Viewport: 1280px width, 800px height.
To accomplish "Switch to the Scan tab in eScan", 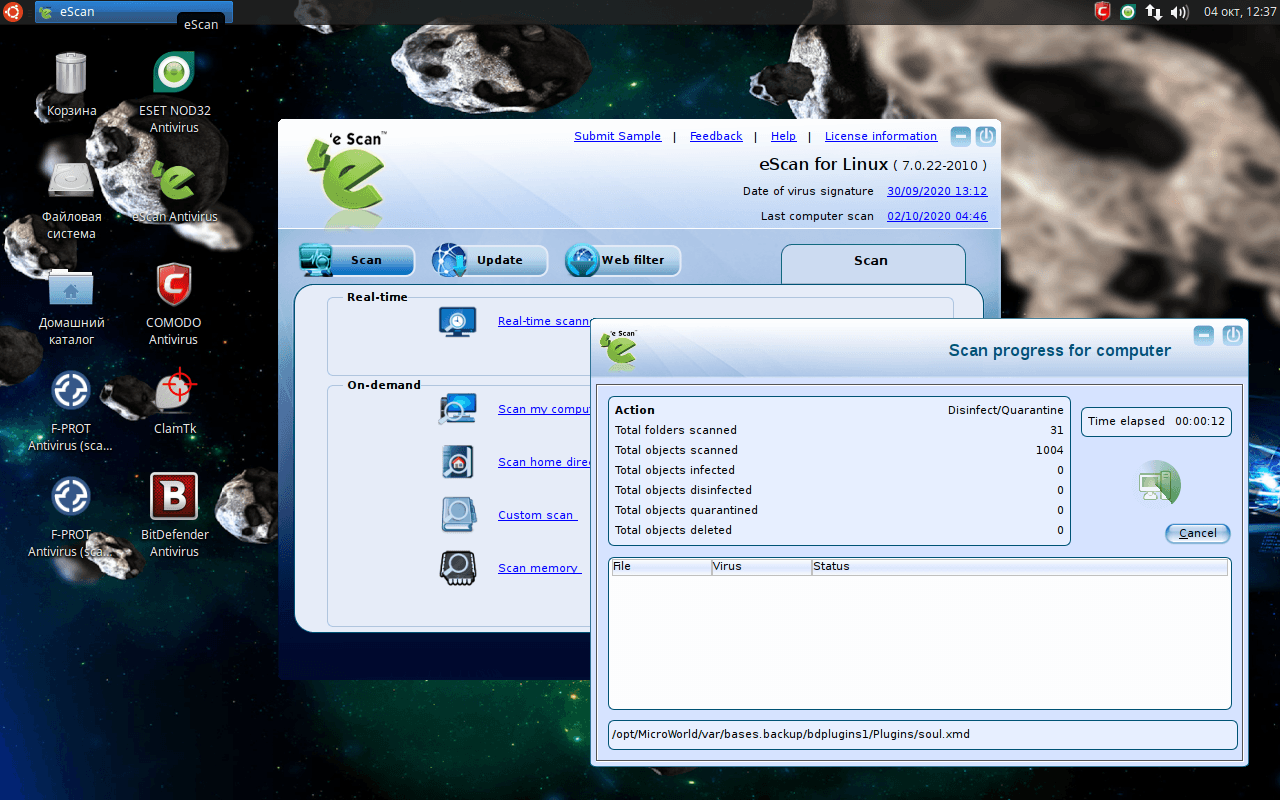I will click(x=357, y=260).
